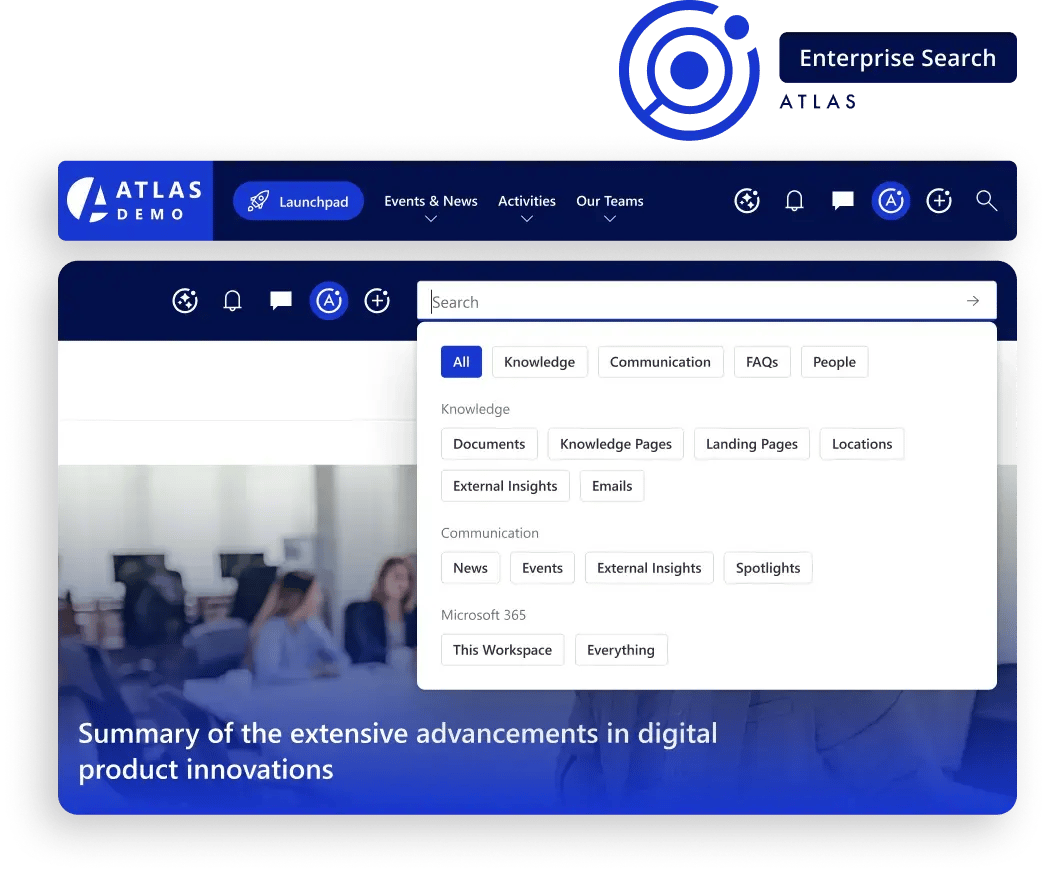Screen dimensions: 1047x873
Task: Open the chat message icon
Action: [842, 200]
